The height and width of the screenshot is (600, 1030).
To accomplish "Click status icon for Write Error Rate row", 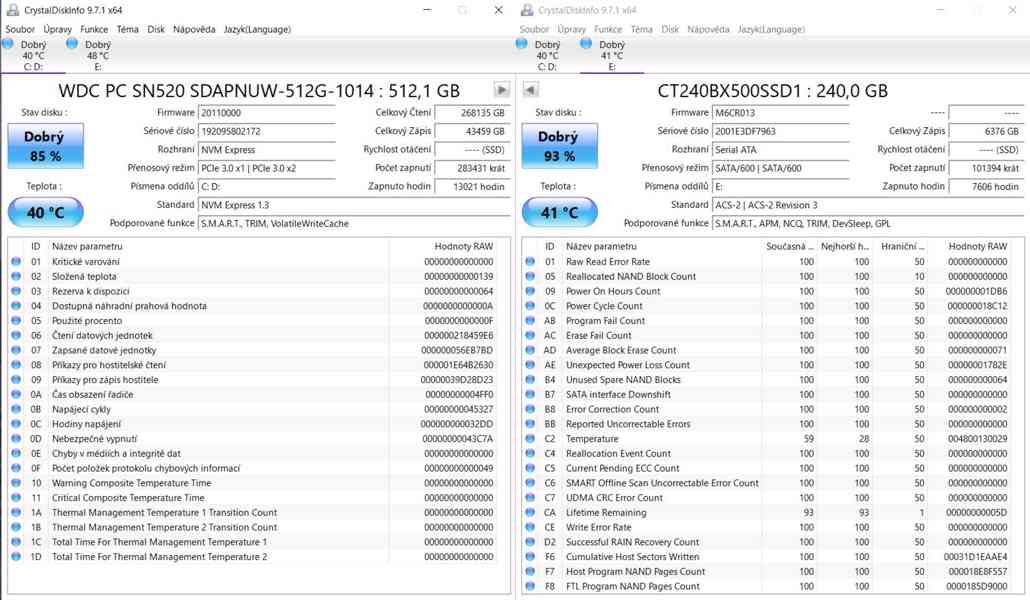I will point(530,527).
